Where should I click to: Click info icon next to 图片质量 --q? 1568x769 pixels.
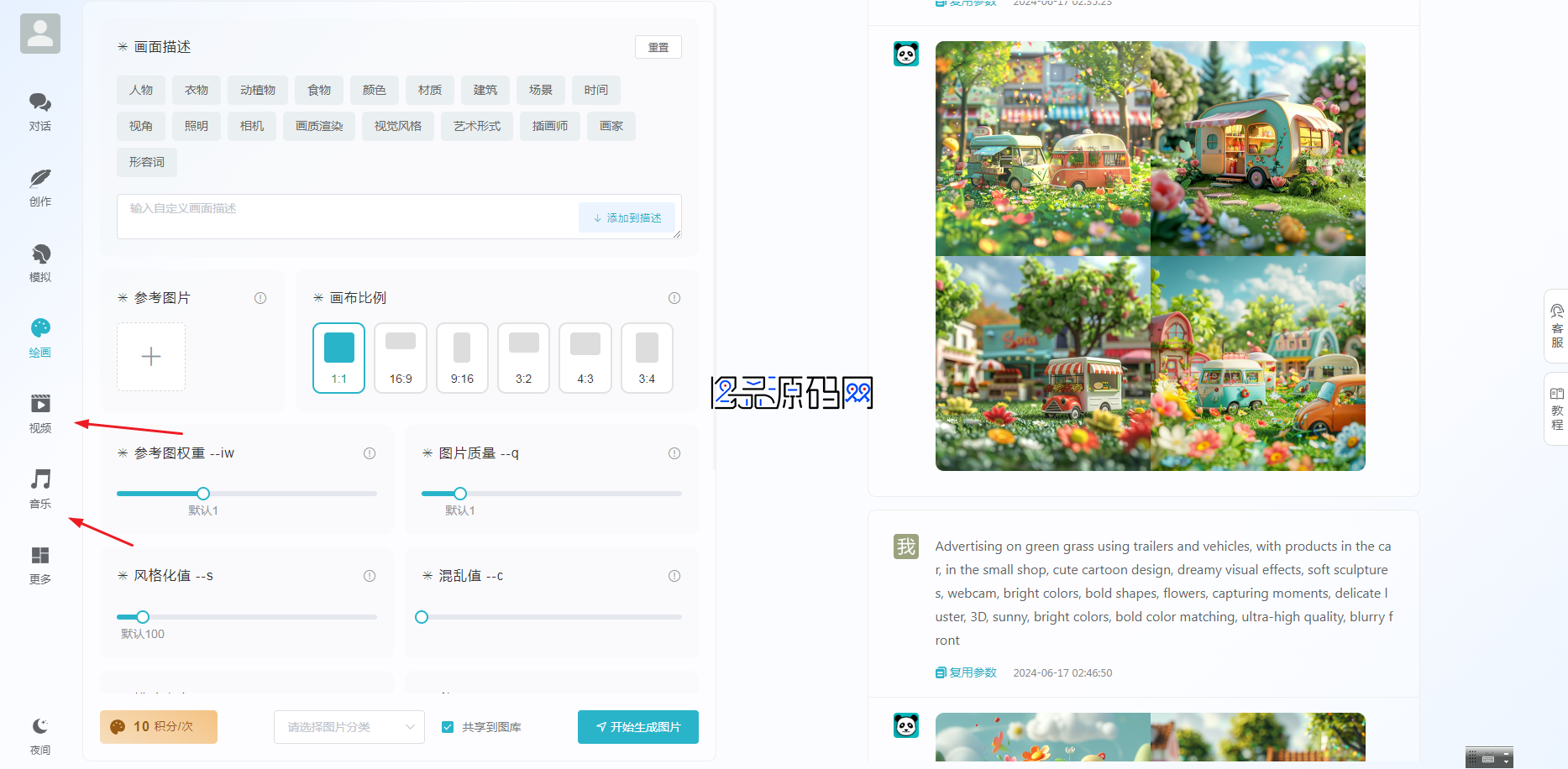674,453
